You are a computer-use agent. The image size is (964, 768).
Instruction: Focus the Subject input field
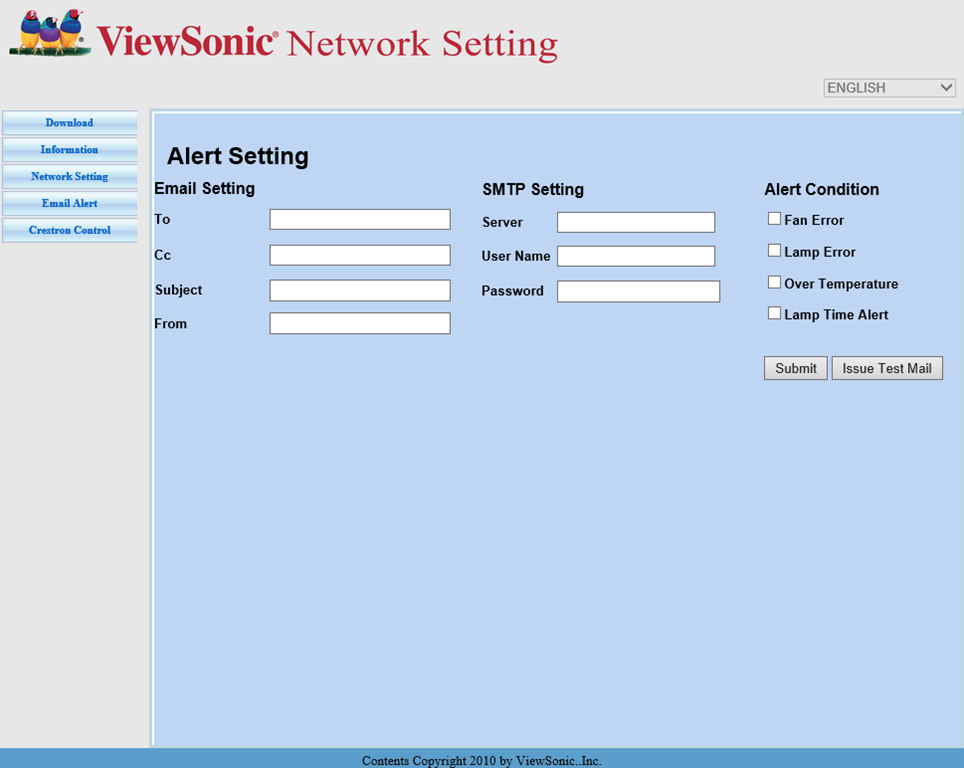360,290
